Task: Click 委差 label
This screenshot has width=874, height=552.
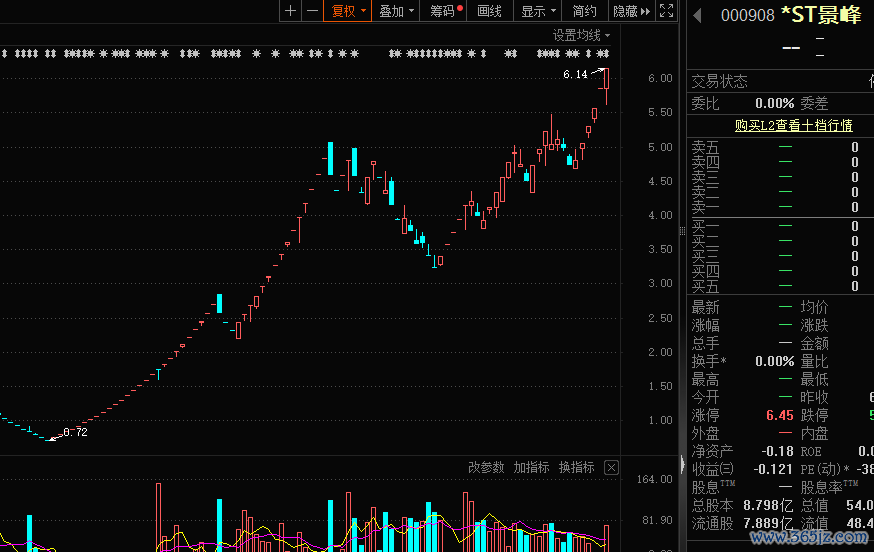Action: coord(814,103)
